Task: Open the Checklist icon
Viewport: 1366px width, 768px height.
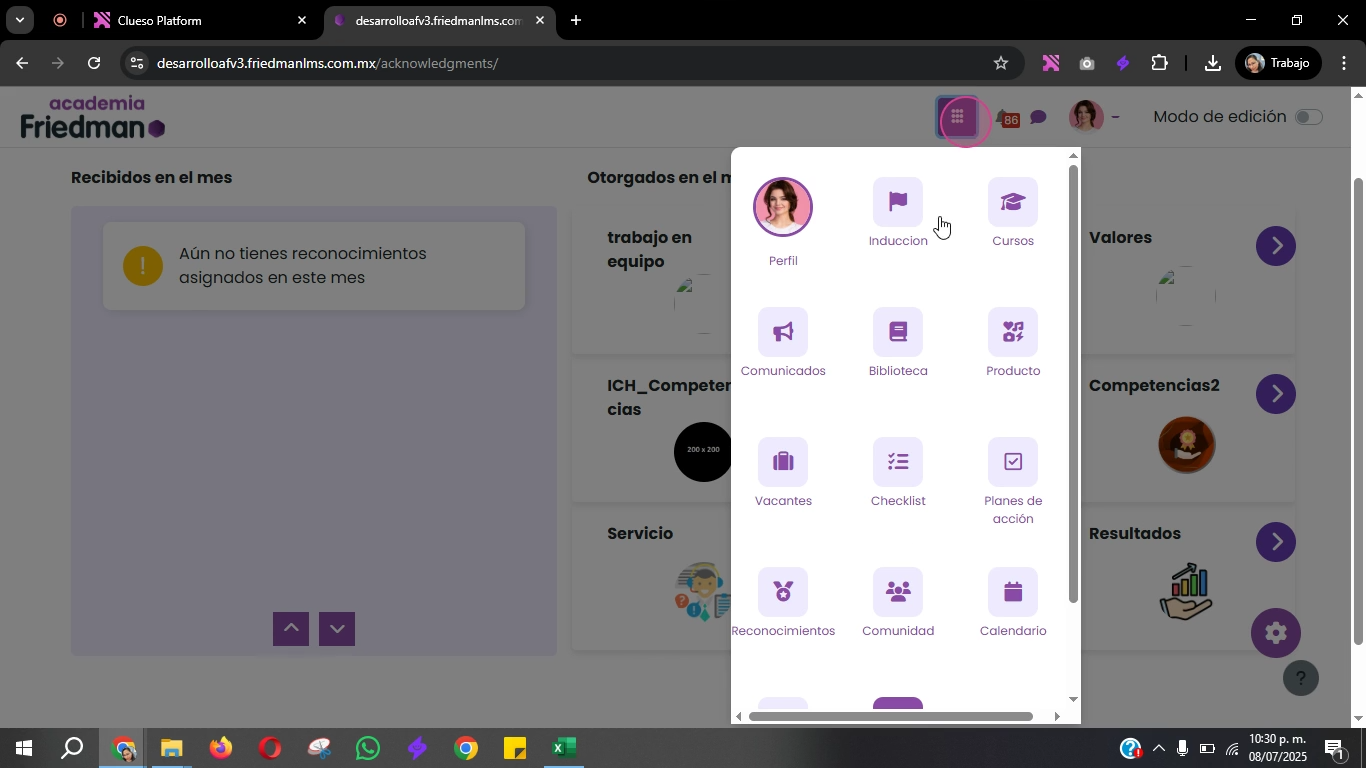Action: [897, 462]
